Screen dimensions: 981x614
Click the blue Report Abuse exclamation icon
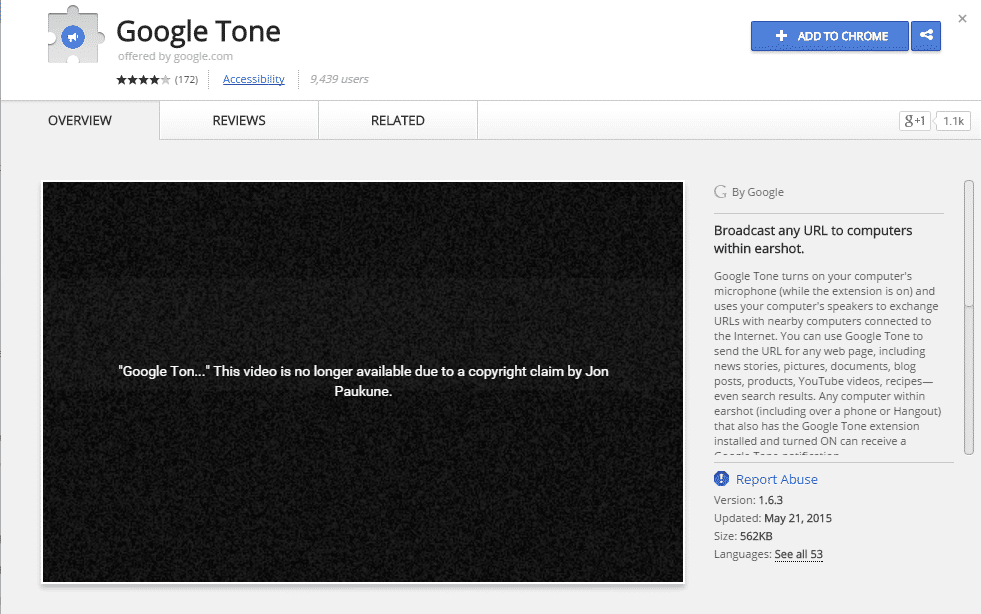pyautogui.click(x=722, y=479)
